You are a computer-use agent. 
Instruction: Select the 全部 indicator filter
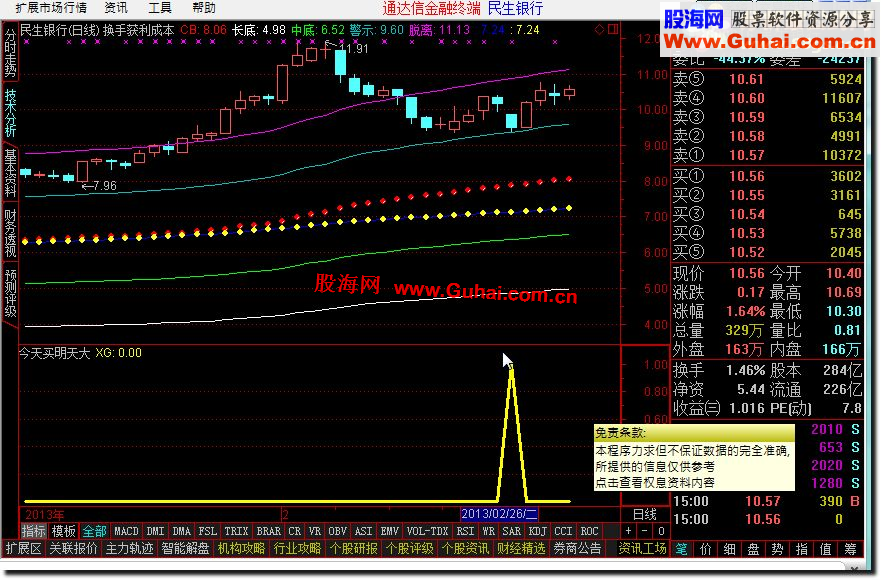click(94, 531)
